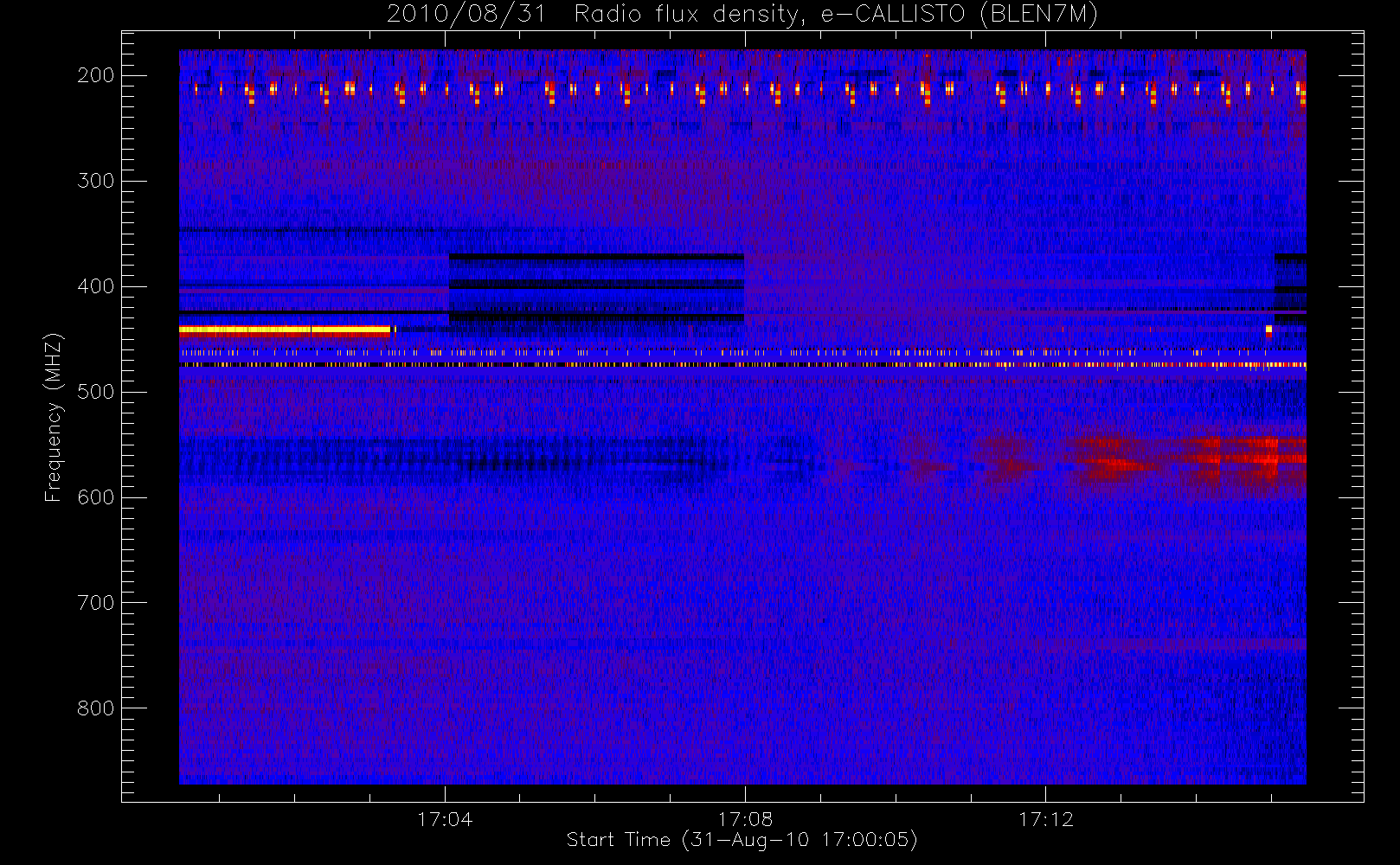Click the plot title '2010/08/31 Radio flux density'
The width and height of the screenshot is (1400, 865).
click(x=742, y=15)
